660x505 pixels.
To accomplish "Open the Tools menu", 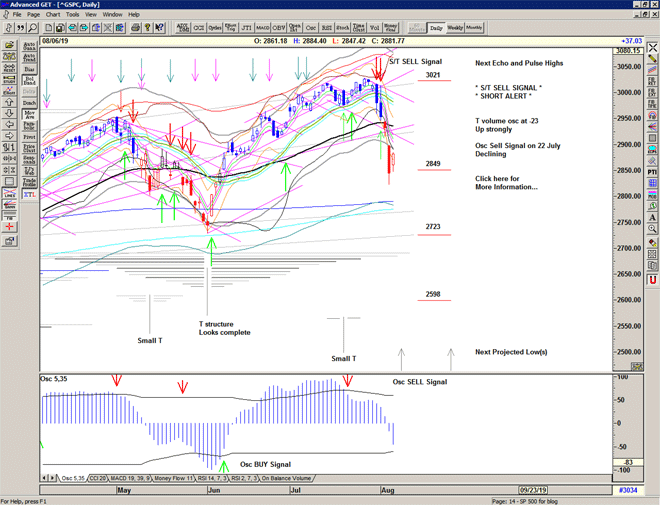I will point(72,14).
